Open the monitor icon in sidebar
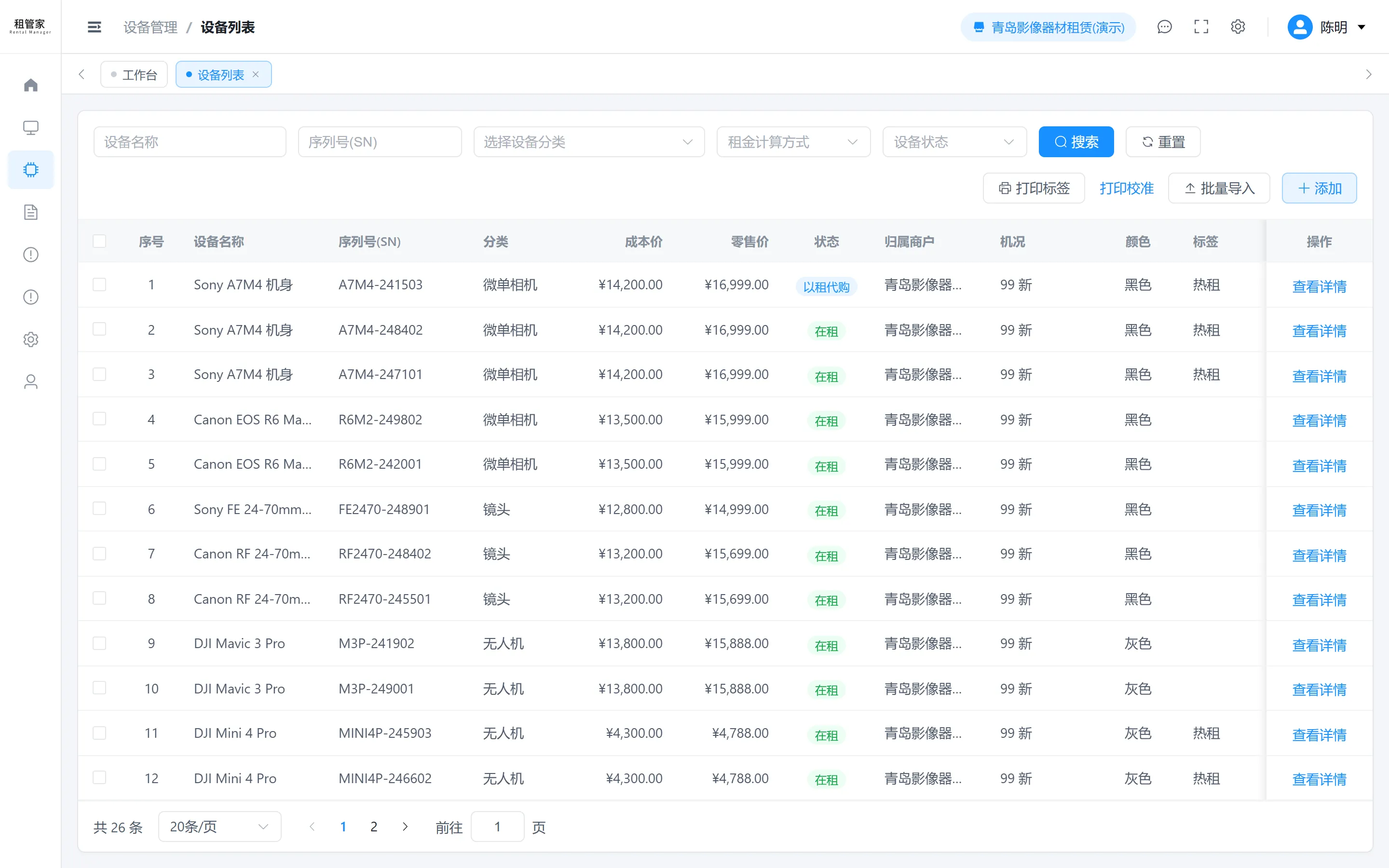 pos(31,127)
